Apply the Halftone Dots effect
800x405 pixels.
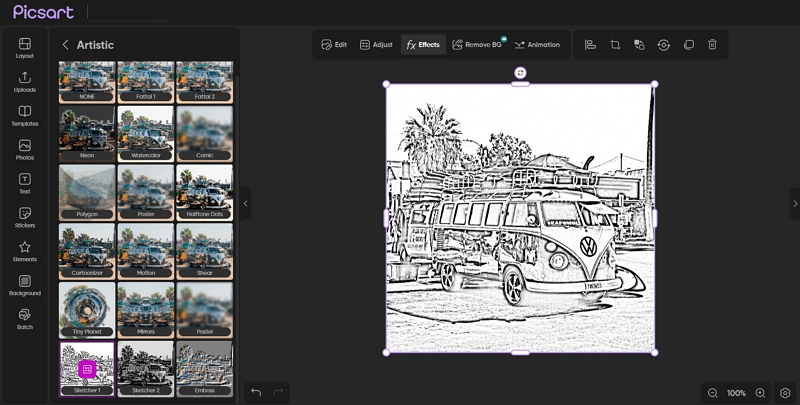click(205, 192)
